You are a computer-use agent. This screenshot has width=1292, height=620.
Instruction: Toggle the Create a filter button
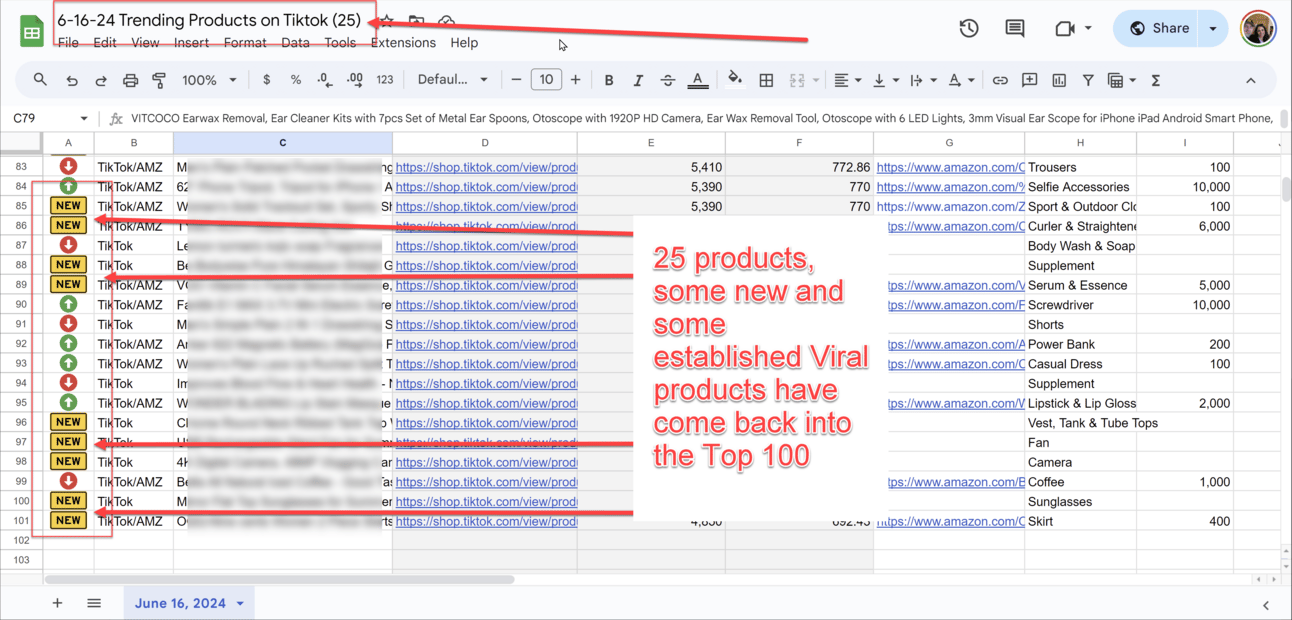(x=1088, y=80)
